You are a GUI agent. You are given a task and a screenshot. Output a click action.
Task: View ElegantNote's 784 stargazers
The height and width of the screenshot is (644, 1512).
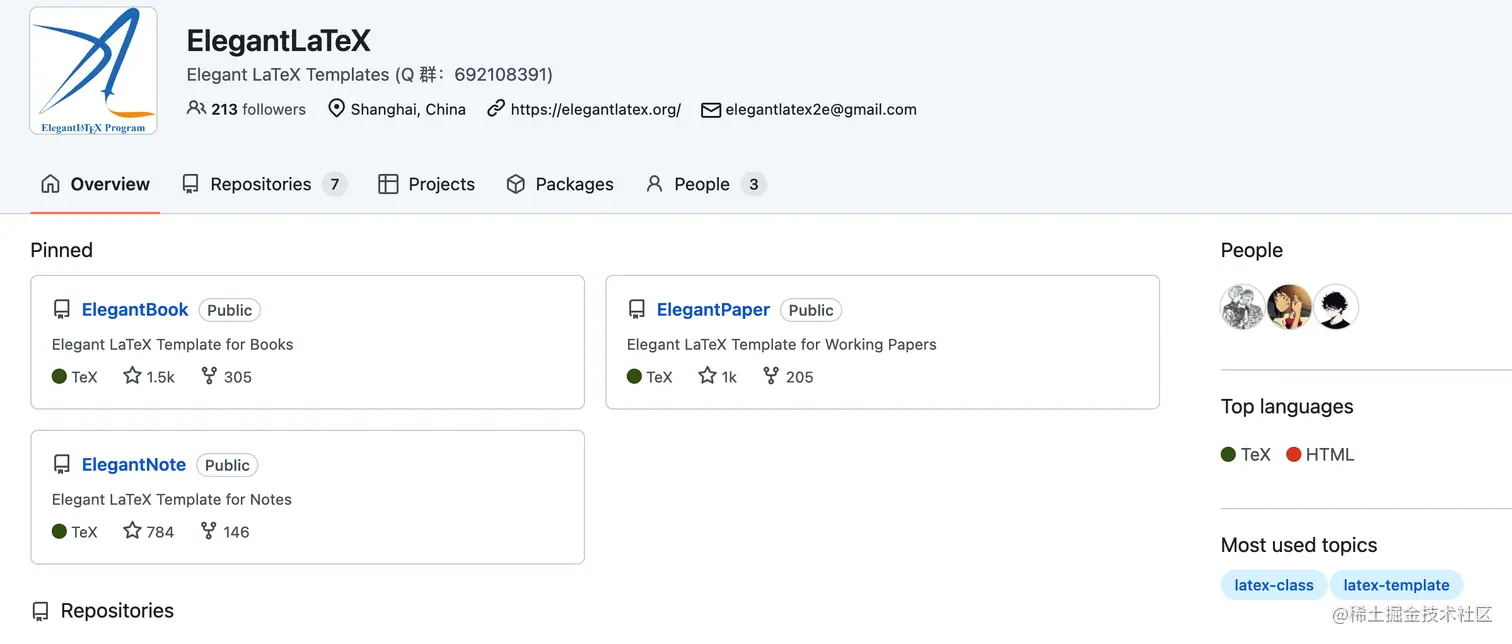pyautogui.click(x=149, y=532)
